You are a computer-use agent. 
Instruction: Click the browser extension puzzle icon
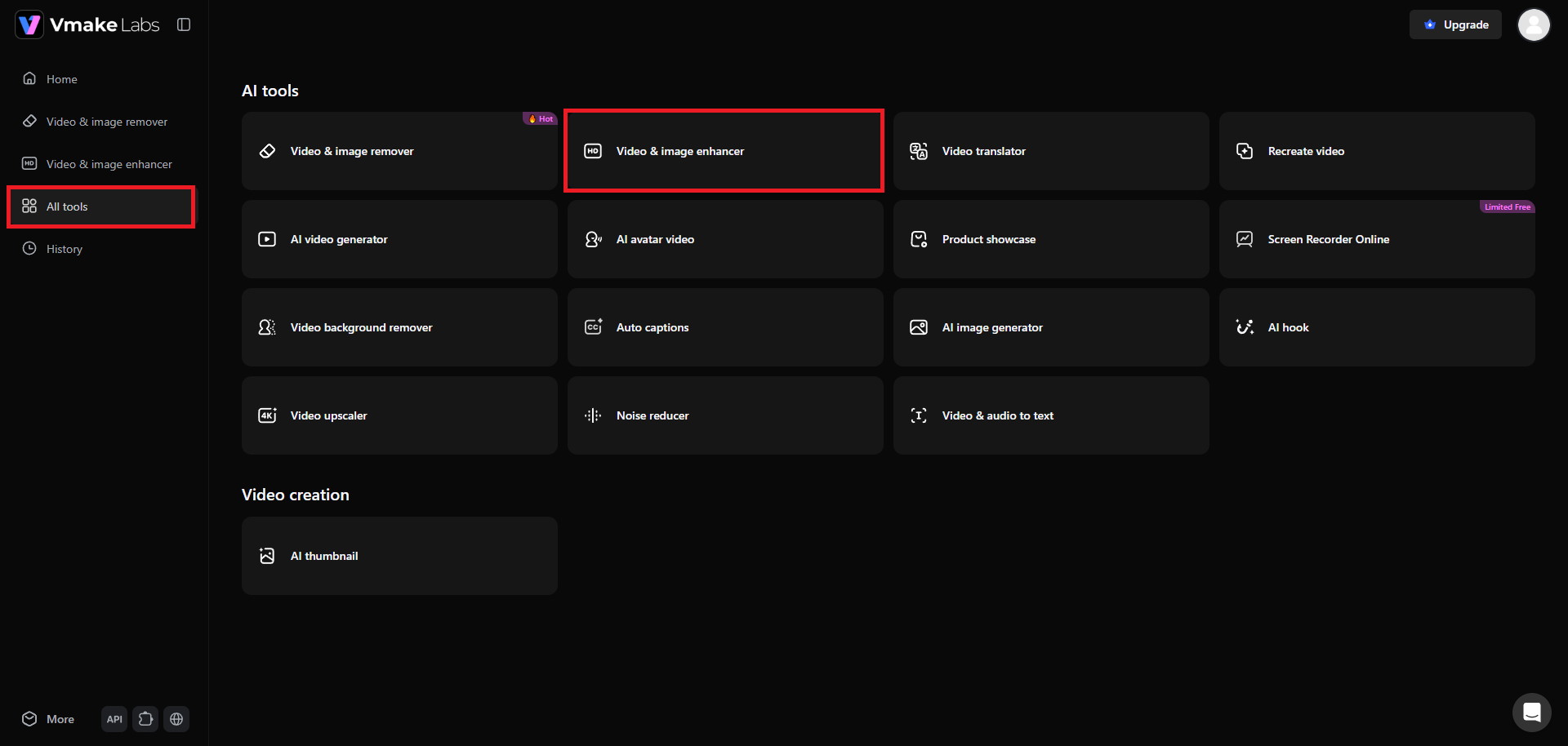[x=145, y=719]
